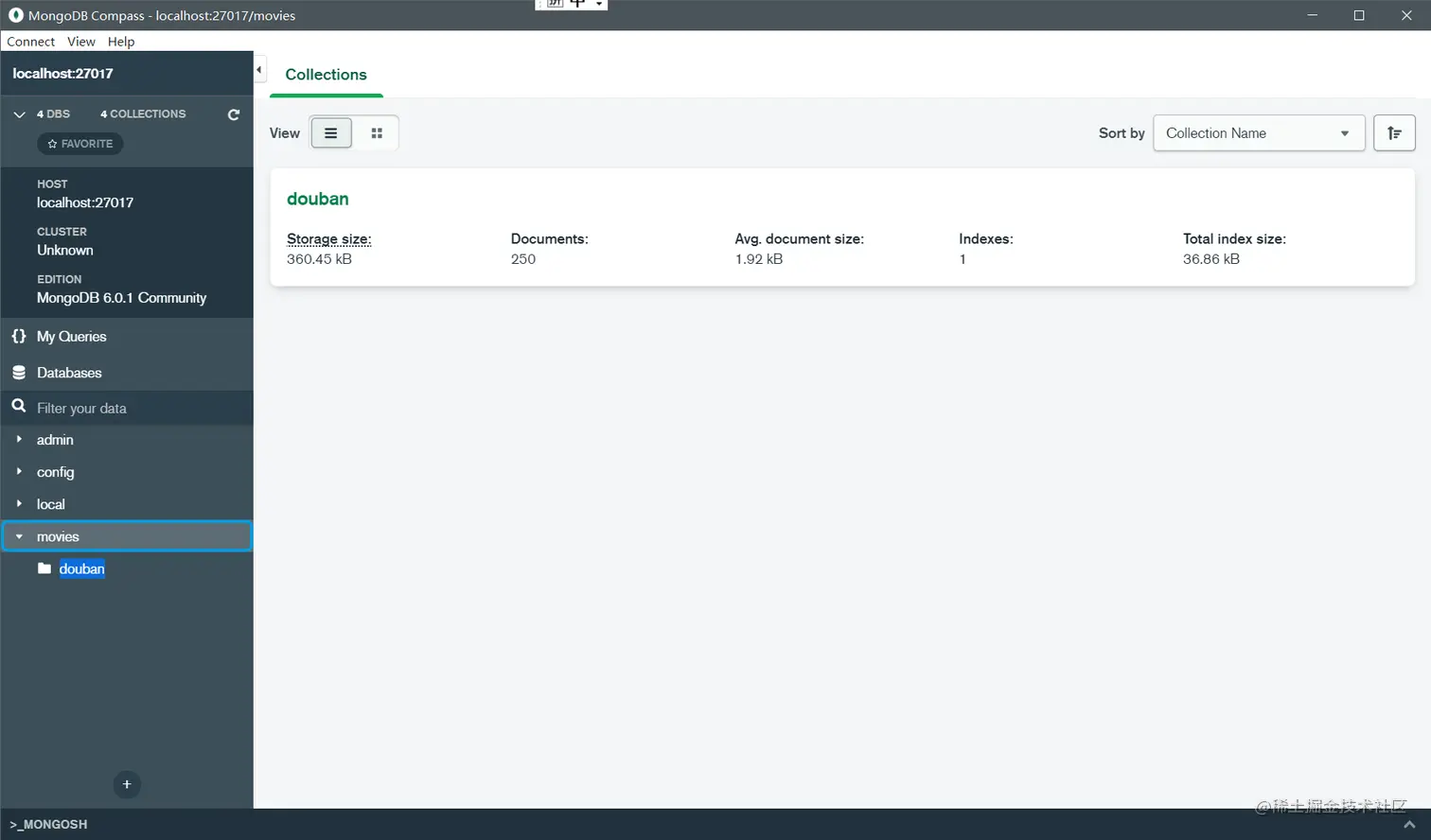Expand the MongoSH panel chevron

[1409, 825]
